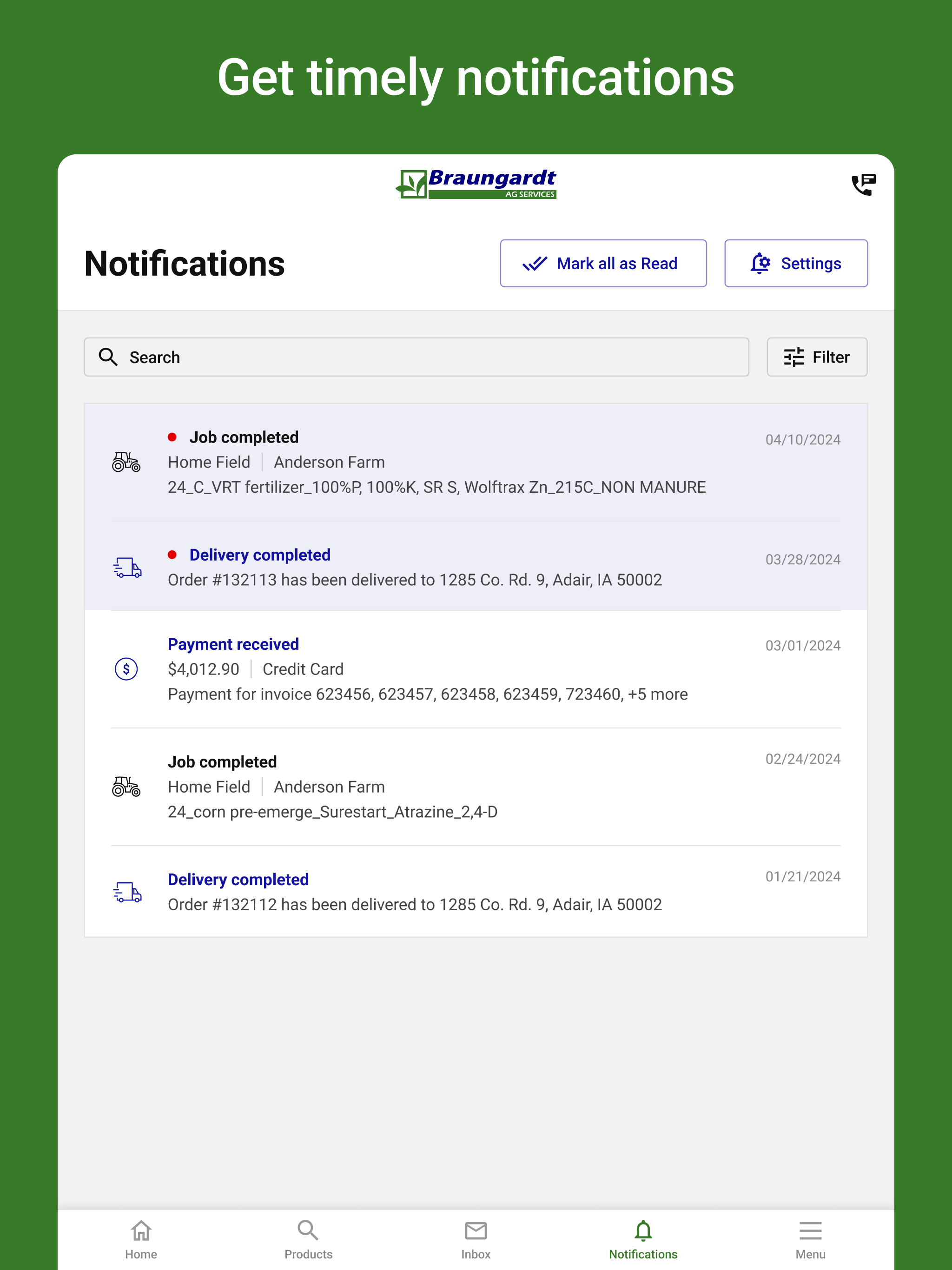The image size is (952, 1270).
Task: Click the text '24_corn pre-emerge_Surestart_Atrazine_2,4-D'
Action: coord(332,812)
